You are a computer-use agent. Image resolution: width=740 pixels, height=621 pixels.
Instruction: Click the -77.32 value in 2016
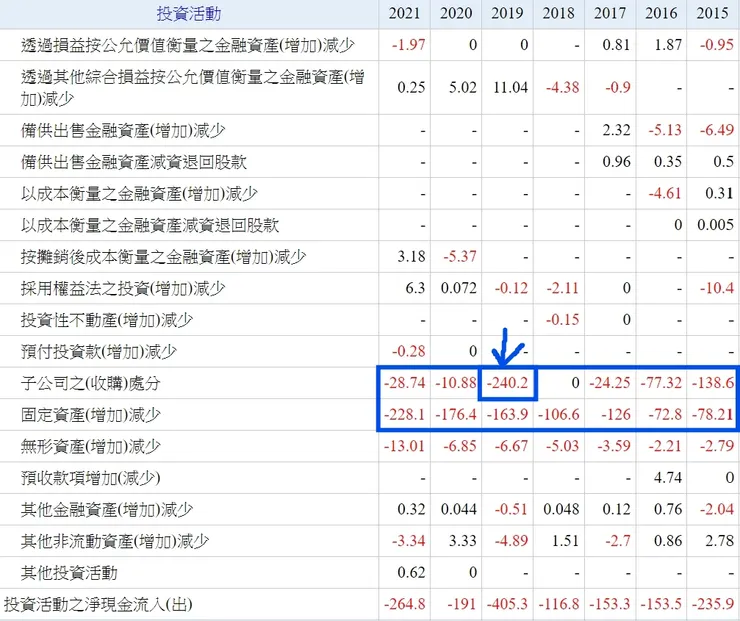pos(661,383)
